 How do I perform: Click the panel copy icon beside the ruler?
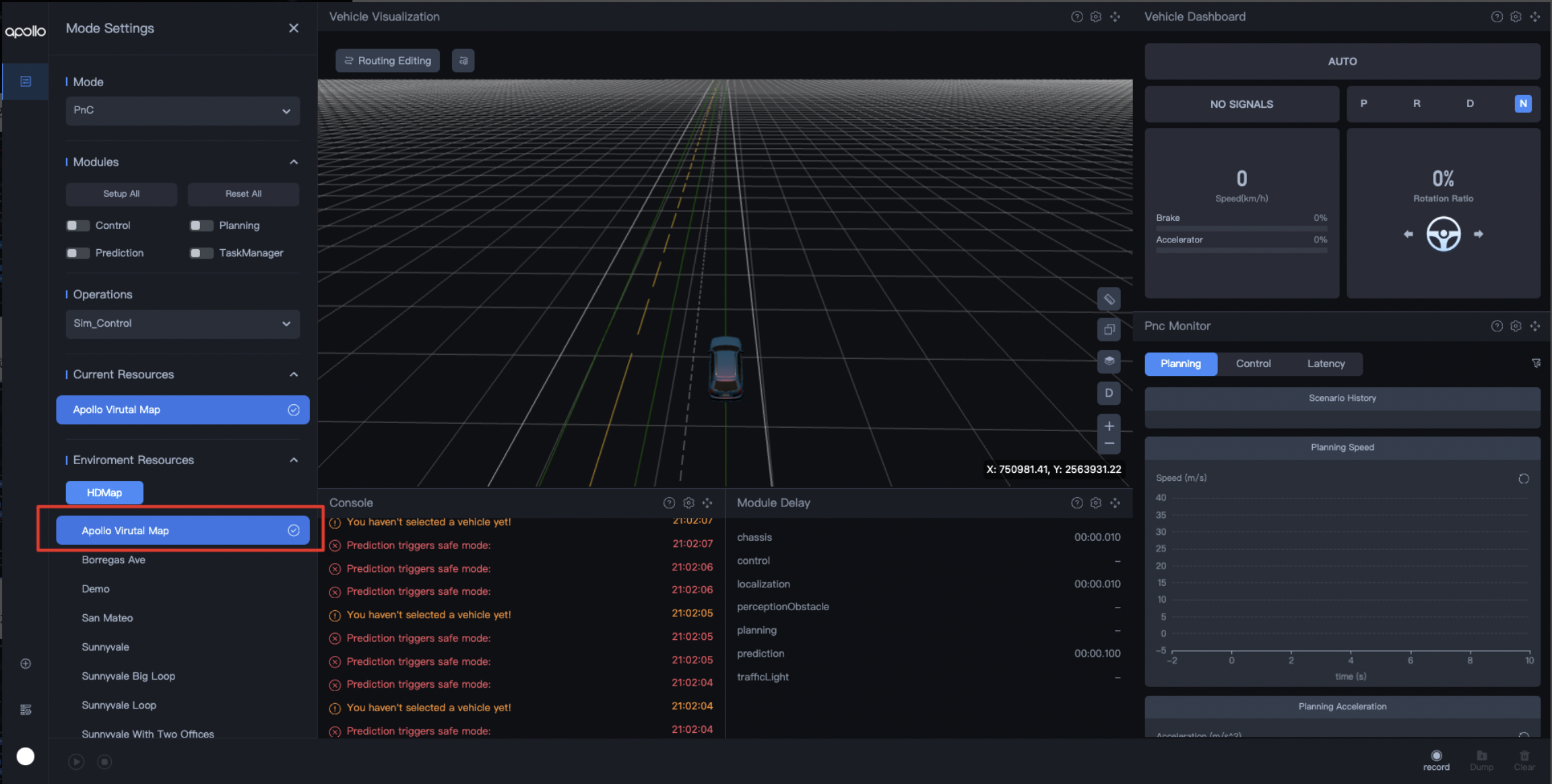[x=1109, y=329]
